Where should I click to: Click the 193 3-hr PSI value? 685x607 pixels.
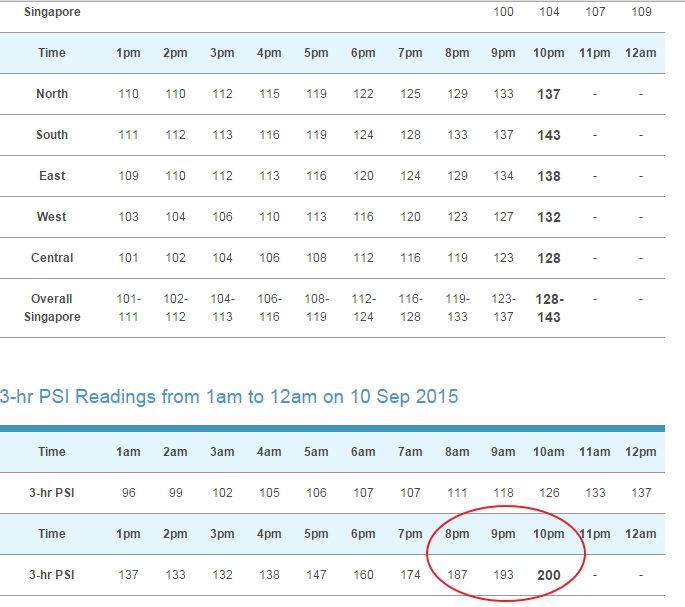click(503, 576)
